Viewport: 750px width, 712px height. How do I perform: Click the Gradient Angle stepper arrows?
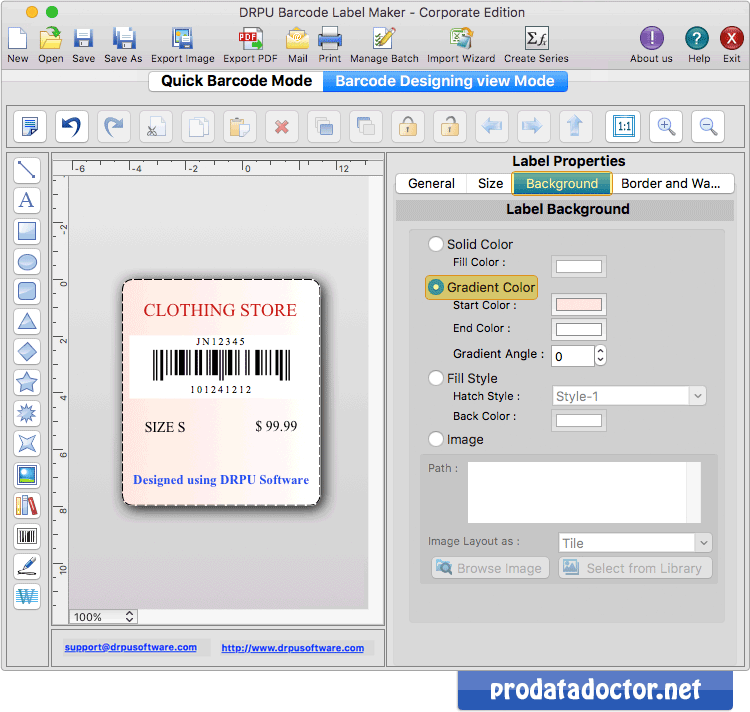[x=600, y=356]
